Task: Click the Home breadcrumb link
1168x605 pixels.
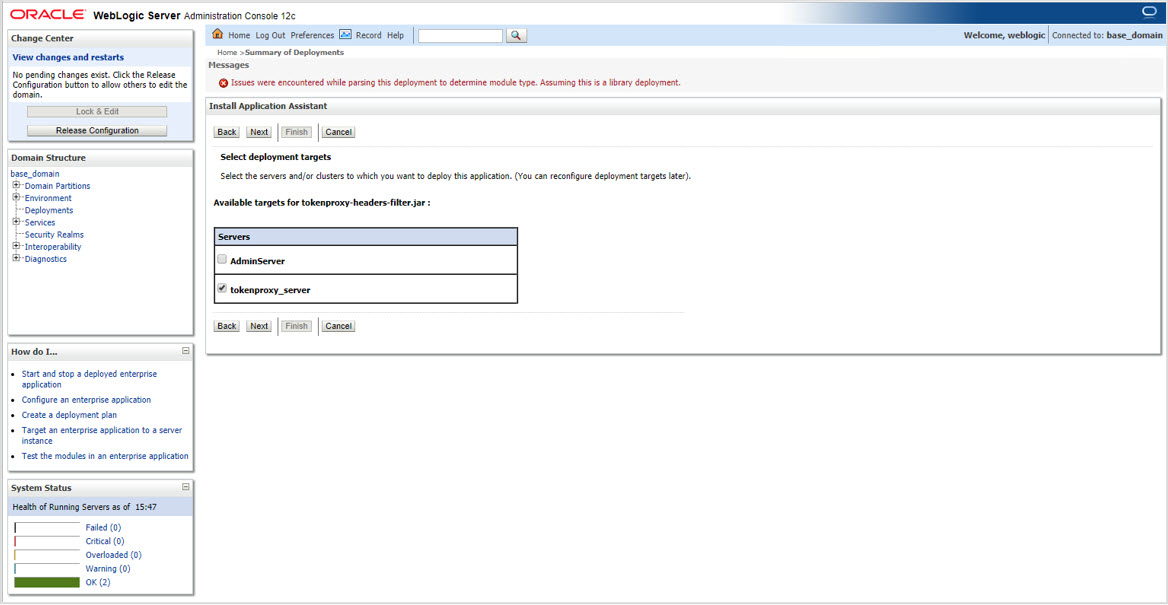Action: tap(226, 53)
